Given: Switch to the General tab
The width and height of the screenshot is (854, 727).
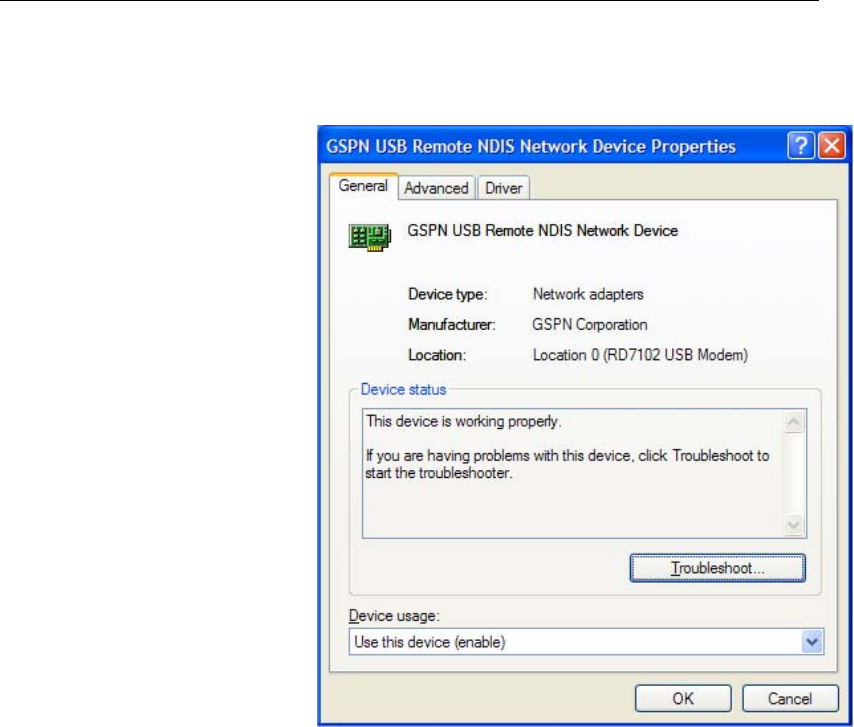Looking at the screenshot, I should [363, 186].
